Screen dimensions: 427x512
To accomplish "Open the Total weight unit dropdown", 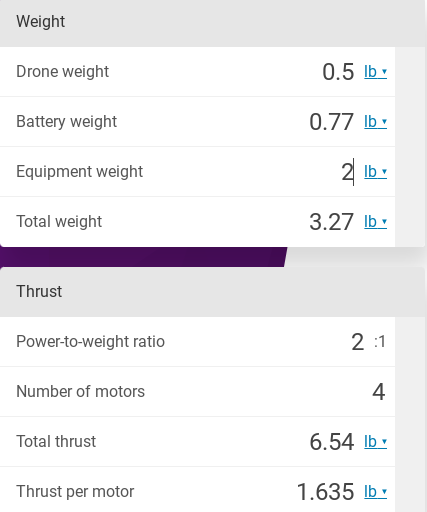I will [375, 222].
